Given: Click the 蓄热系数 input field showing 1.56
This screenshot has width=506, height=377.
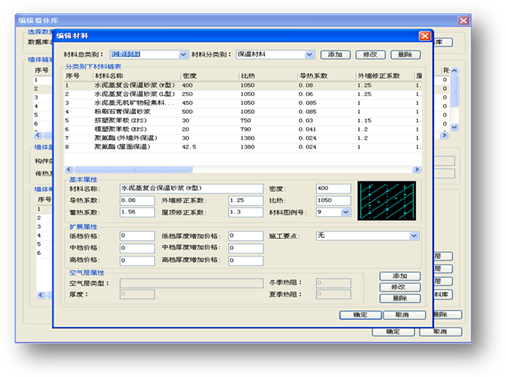Looking at the screenshot, I should point(137,212).
